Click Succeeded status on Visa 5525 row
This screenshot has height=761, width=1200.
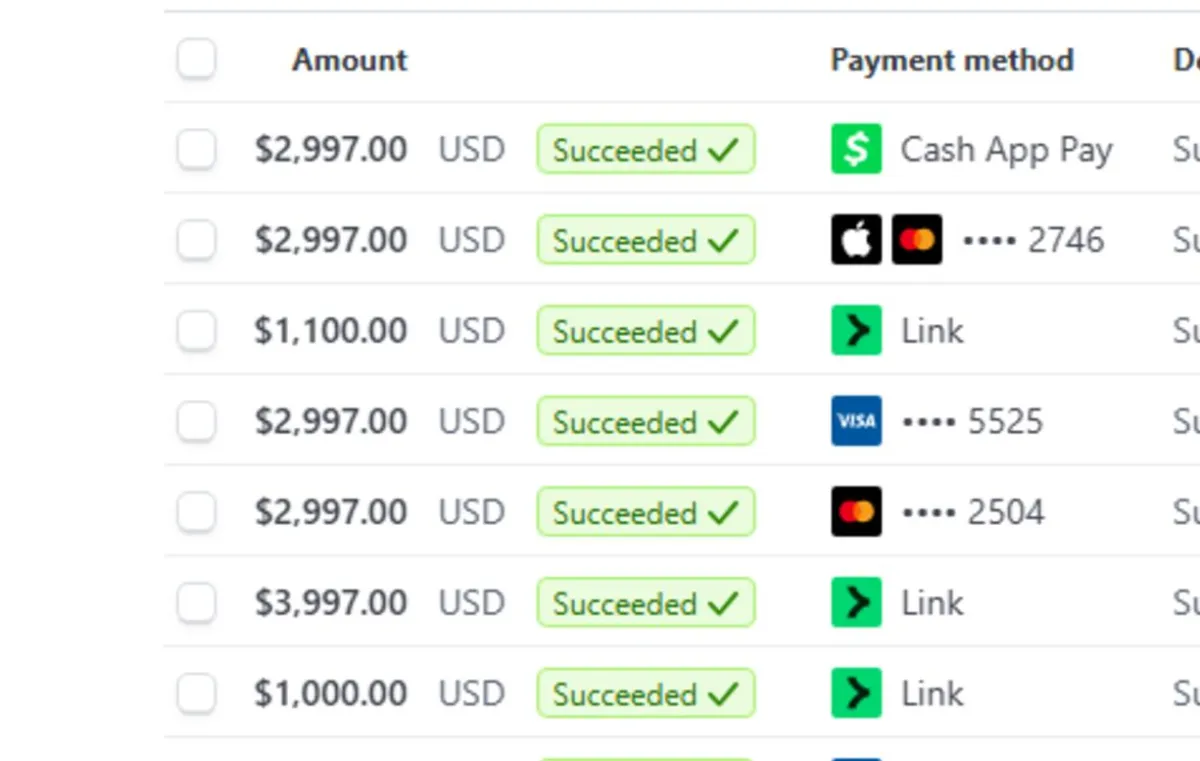(645, 421)
